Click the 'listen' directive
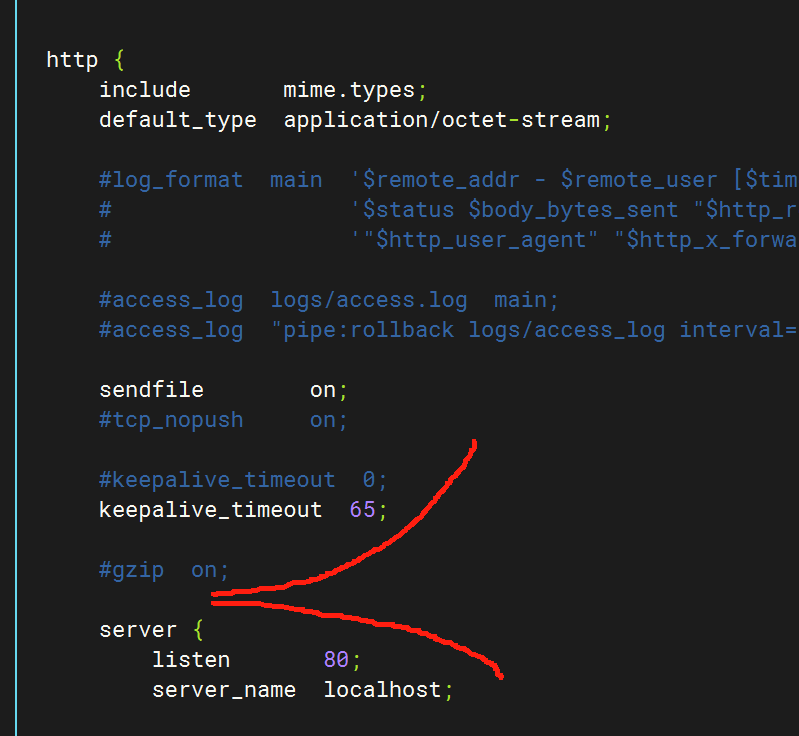The image size is (799, 736). 191,660
